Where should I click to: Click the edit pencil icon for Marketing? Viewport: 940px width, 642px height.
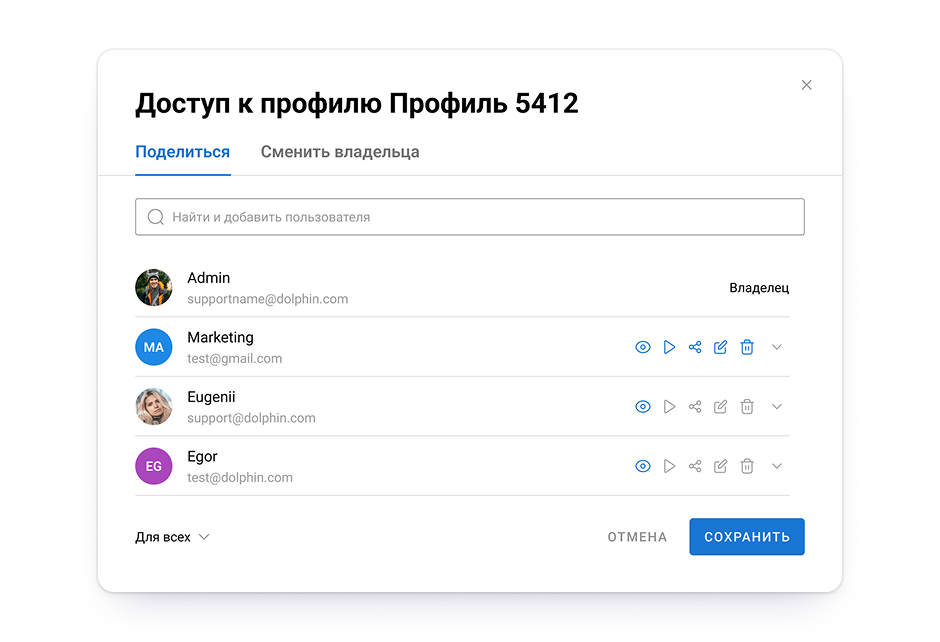tap(720, 347)
